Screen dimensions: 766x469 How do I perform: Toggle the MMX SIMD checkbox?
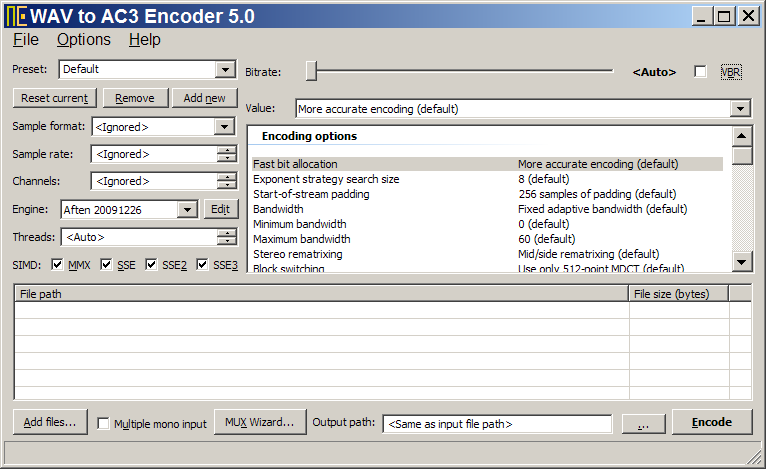tap(57, 264)
